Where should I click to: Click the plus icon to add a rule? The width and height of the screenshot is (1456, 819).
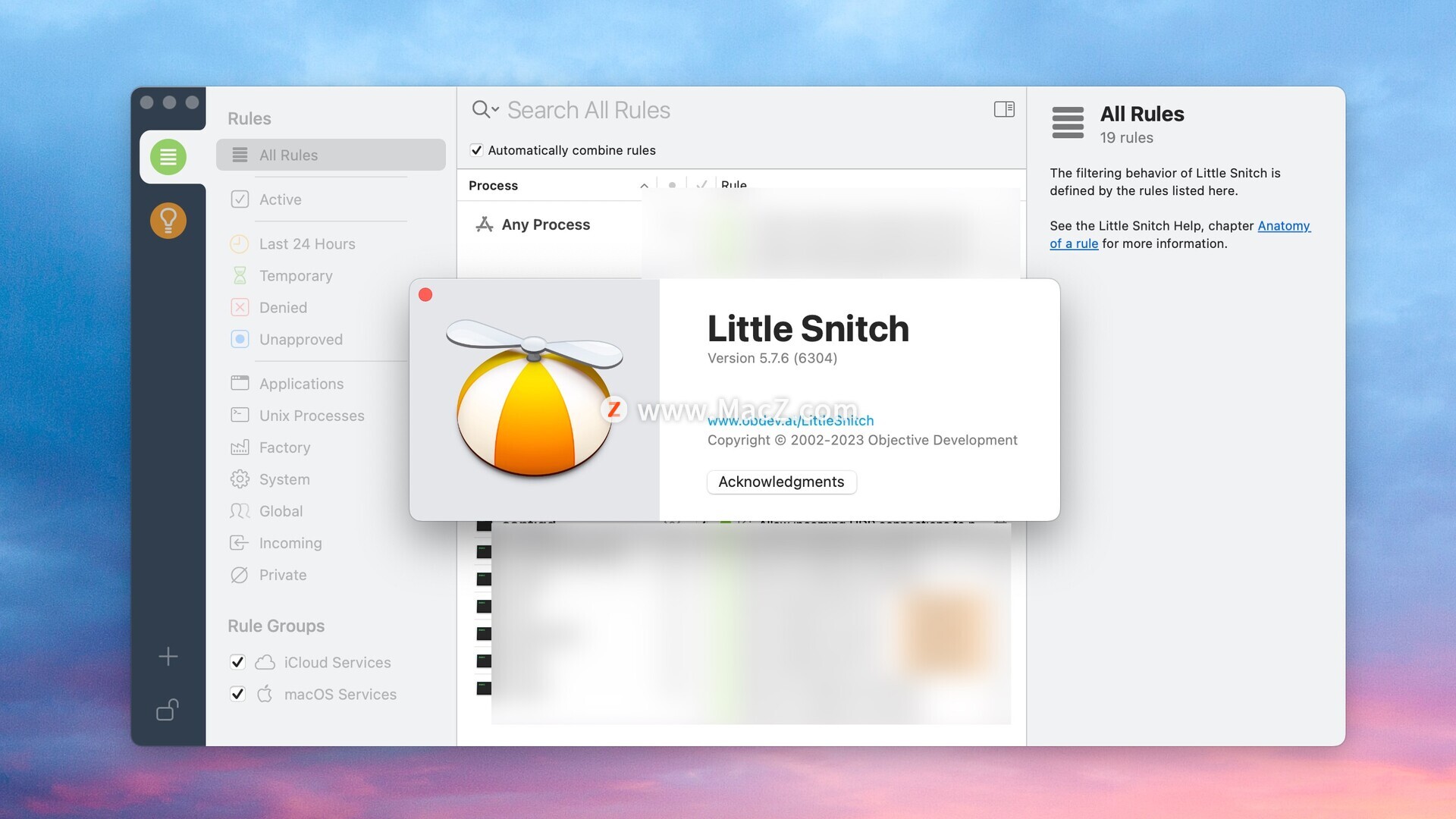(168, 656)
